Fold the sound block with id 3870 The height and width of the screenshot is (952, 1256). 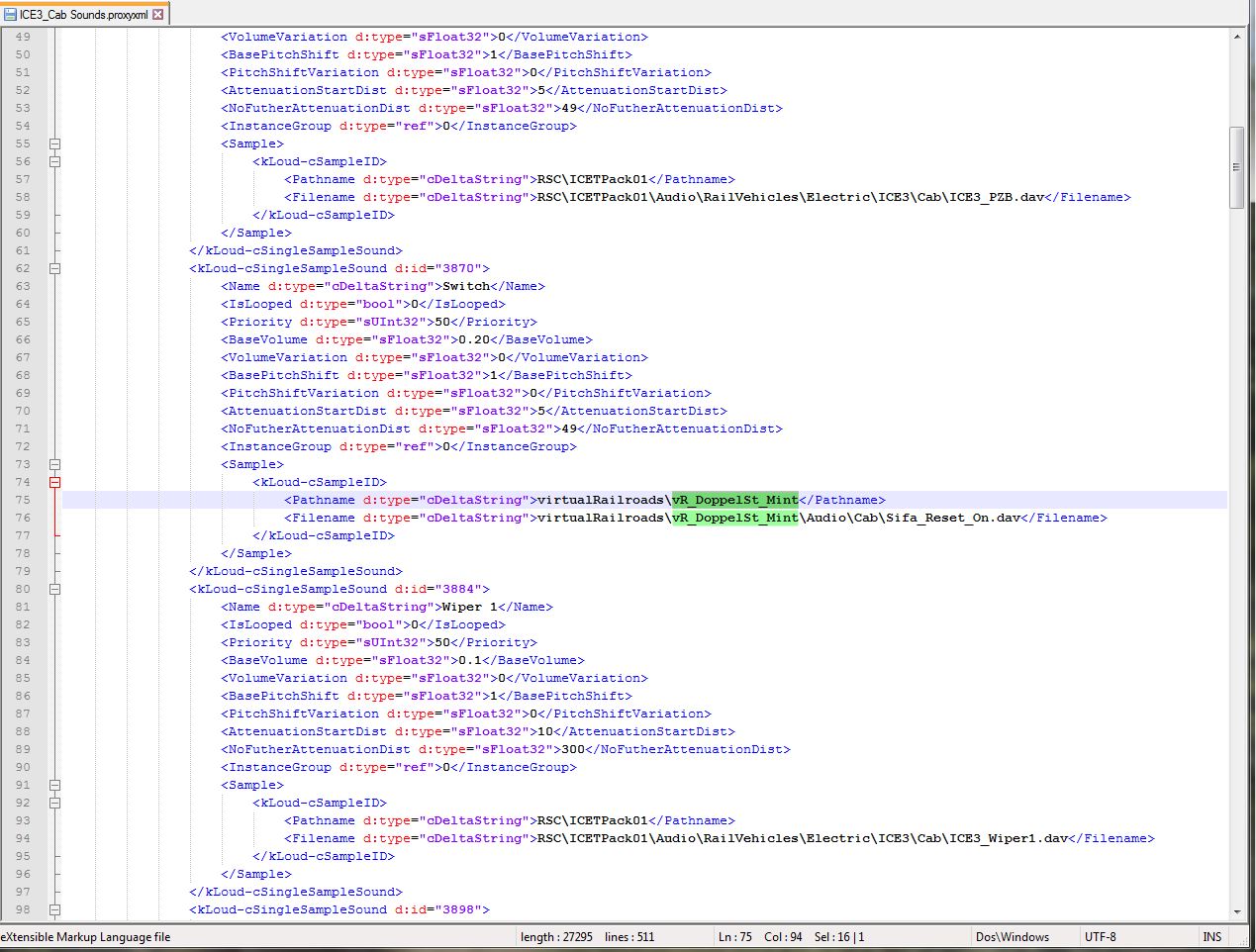55,268
